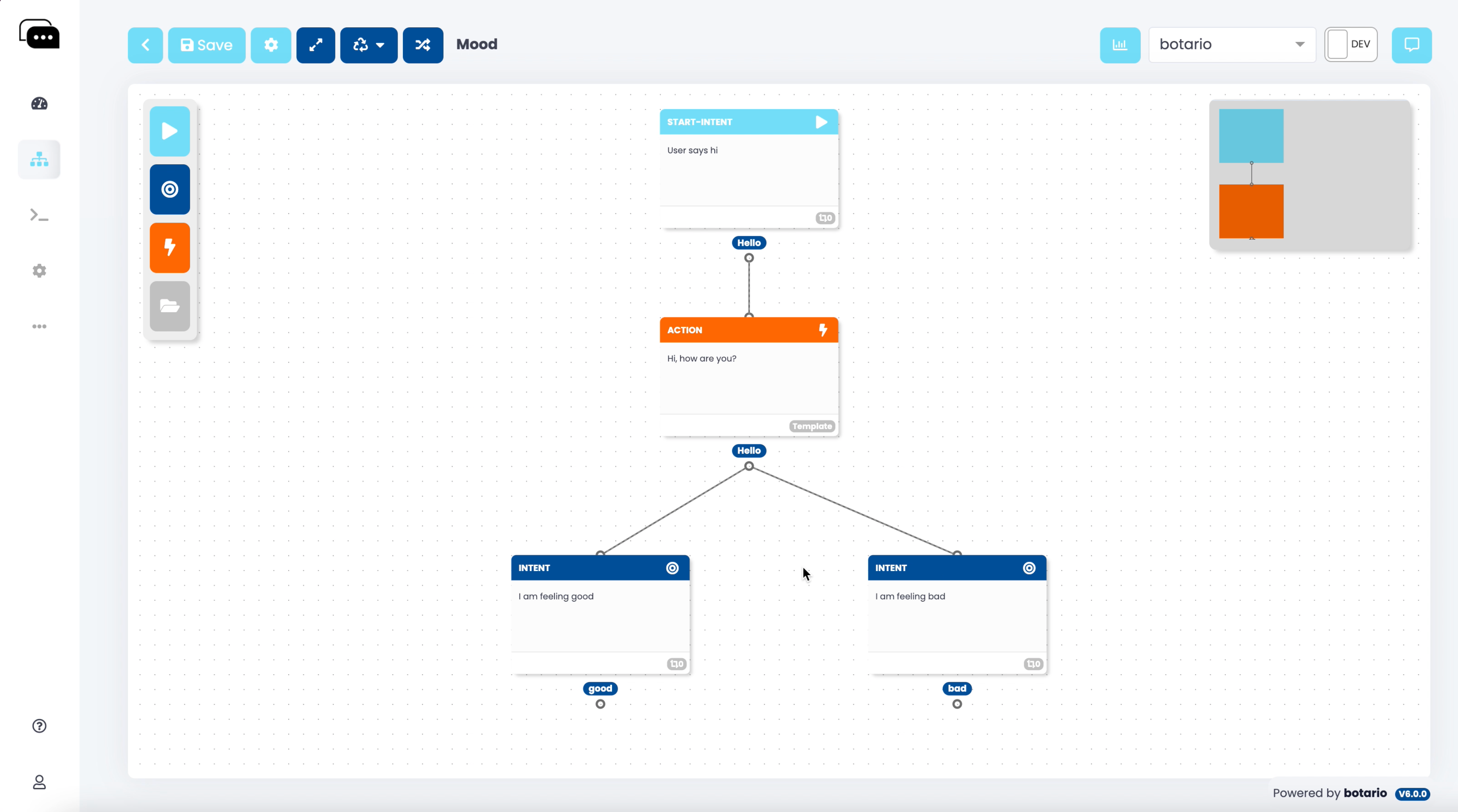Go back with the left chevron button
The height and width of the screenshot is (812, 1458).
145,45
